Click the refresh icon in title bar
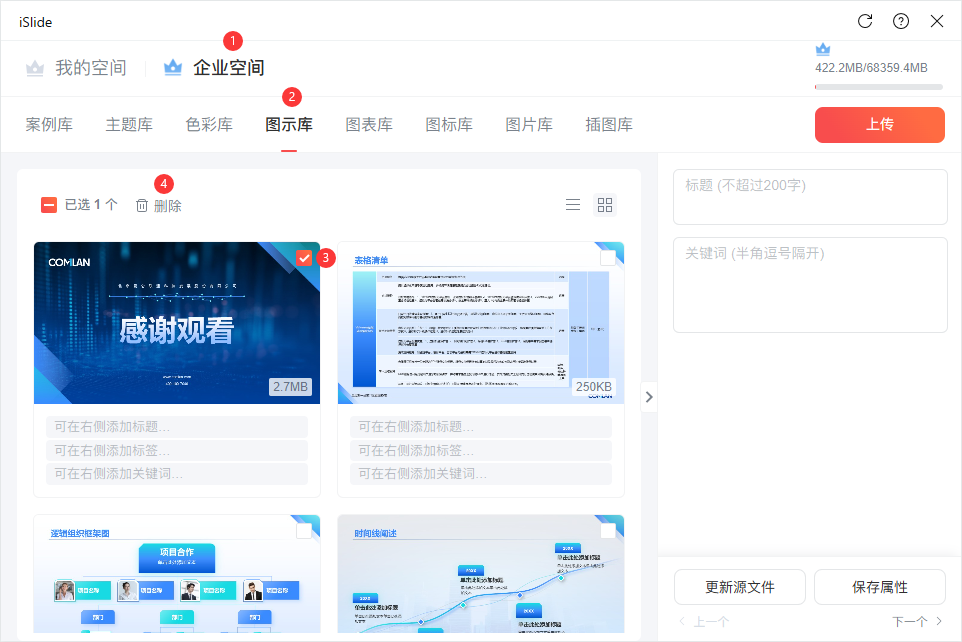The image size is (962, 642). pos(866,21)
